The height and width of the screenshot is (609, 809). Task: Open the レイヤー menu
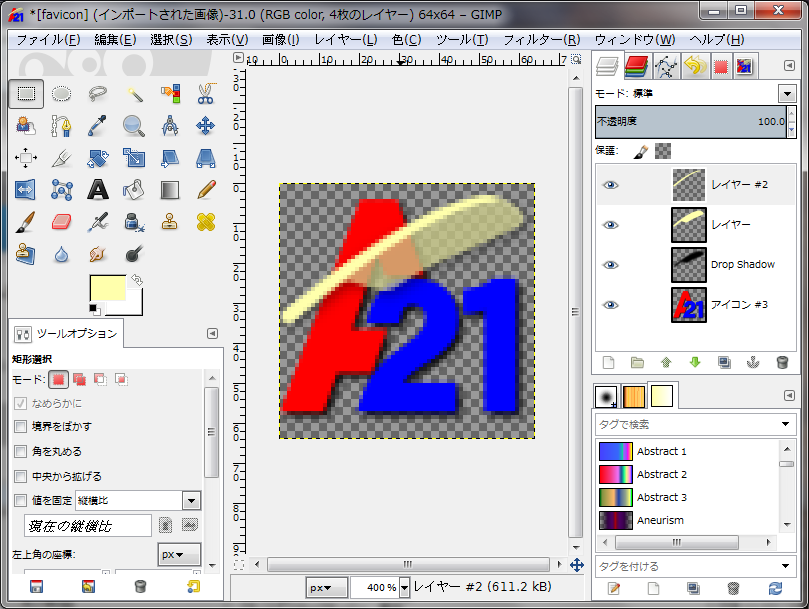point(345,40)
